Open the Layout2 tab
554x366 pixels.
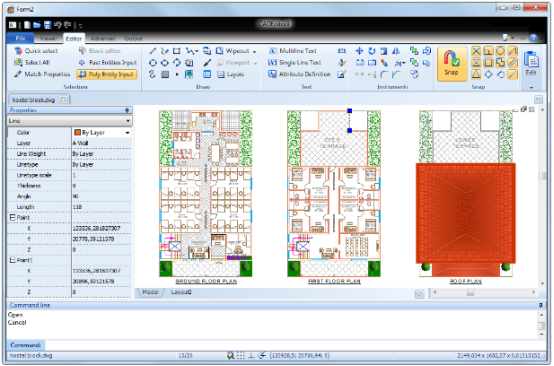tap(181, 292)
